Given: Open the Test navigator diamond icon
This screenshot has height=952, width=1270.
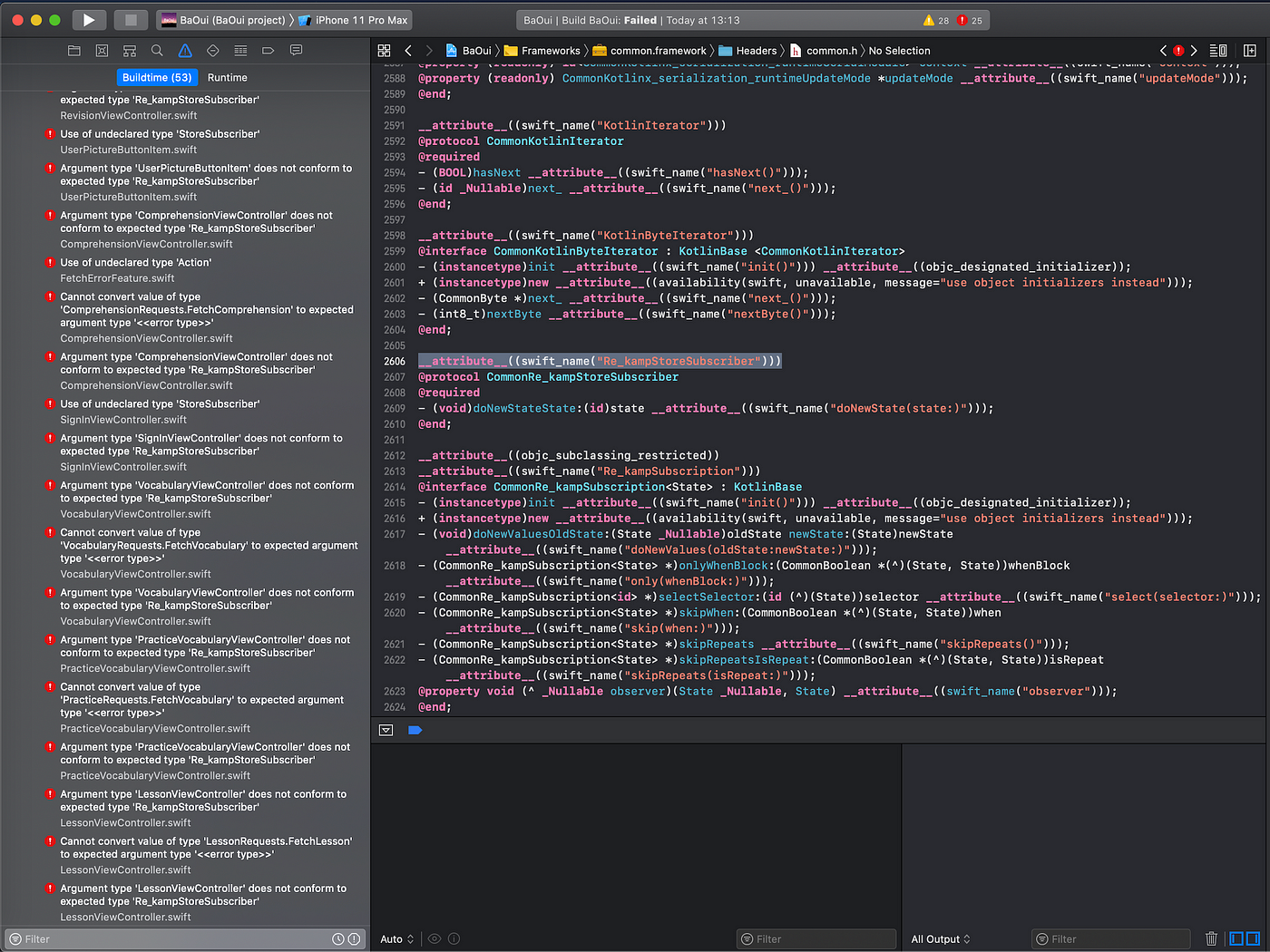Looking at the screenshot, I should point(213,51).
